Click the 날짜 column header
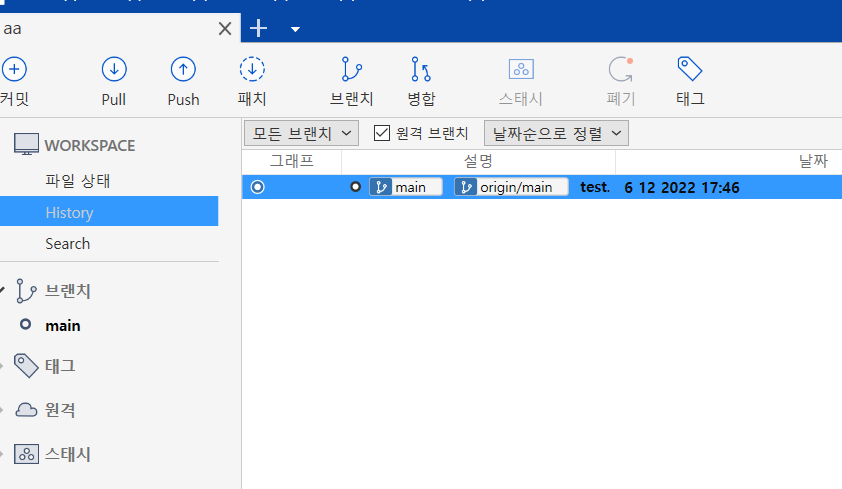This screenshot has width=842, height=489. (813, 161)
